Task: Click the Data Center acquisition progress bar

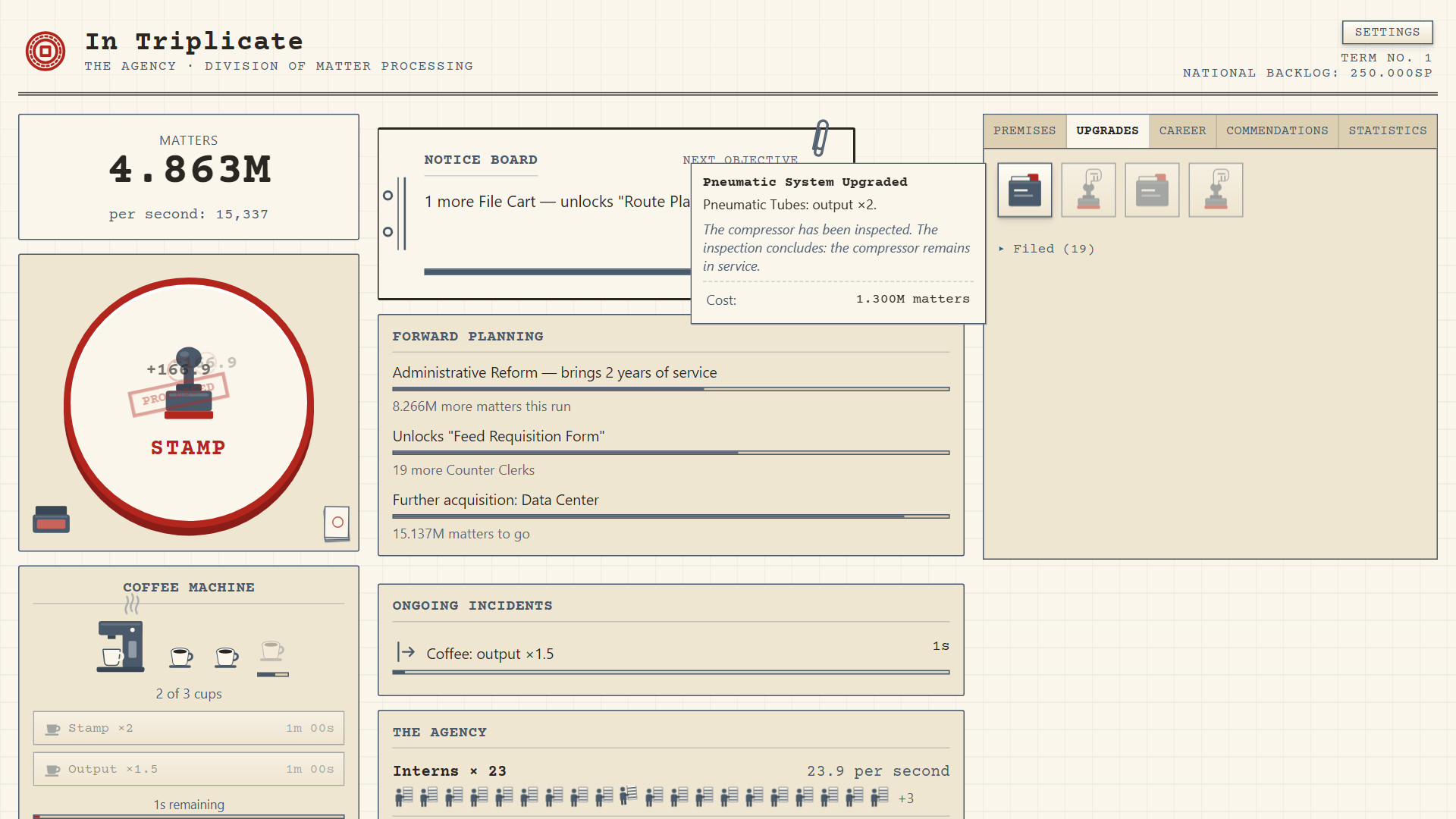Action: coord(670,516)
